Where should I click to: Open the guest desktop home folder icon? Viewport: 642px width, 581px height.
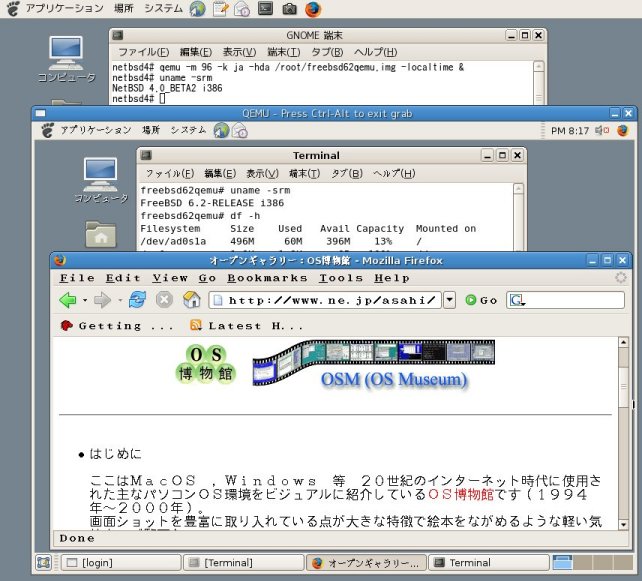[101, 234]
